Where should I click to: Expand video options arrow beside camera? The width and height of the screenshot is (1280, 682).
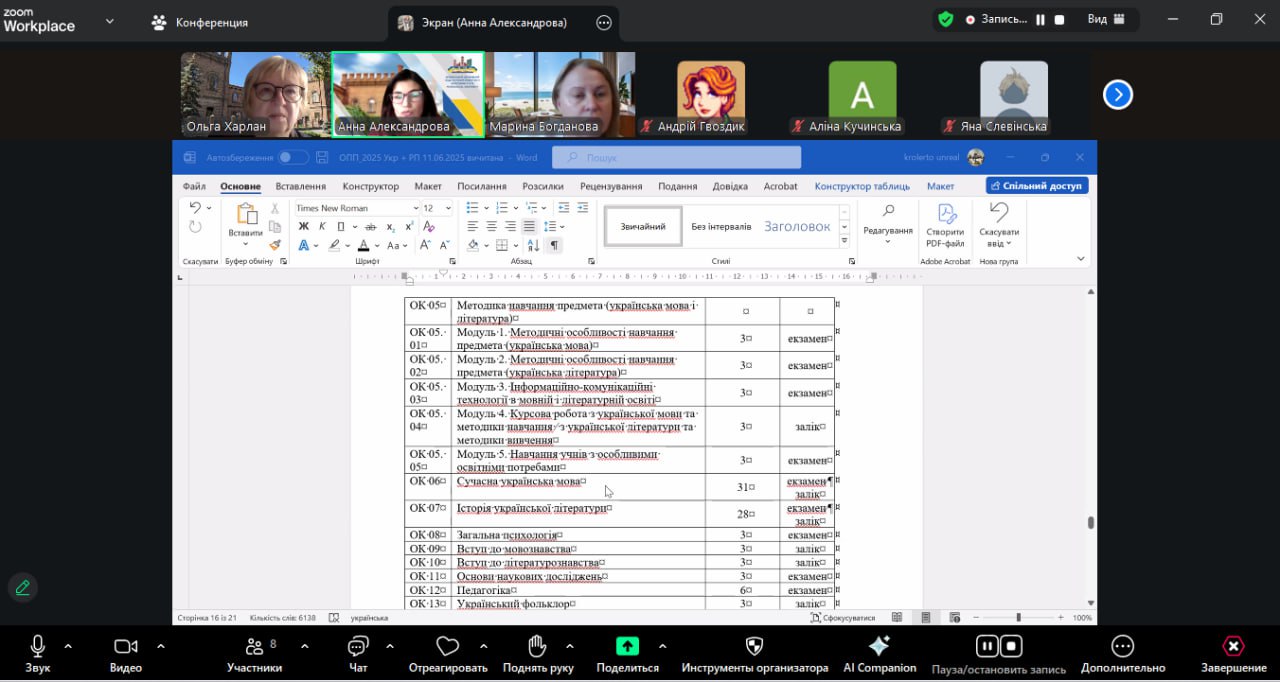pos(160,646)
